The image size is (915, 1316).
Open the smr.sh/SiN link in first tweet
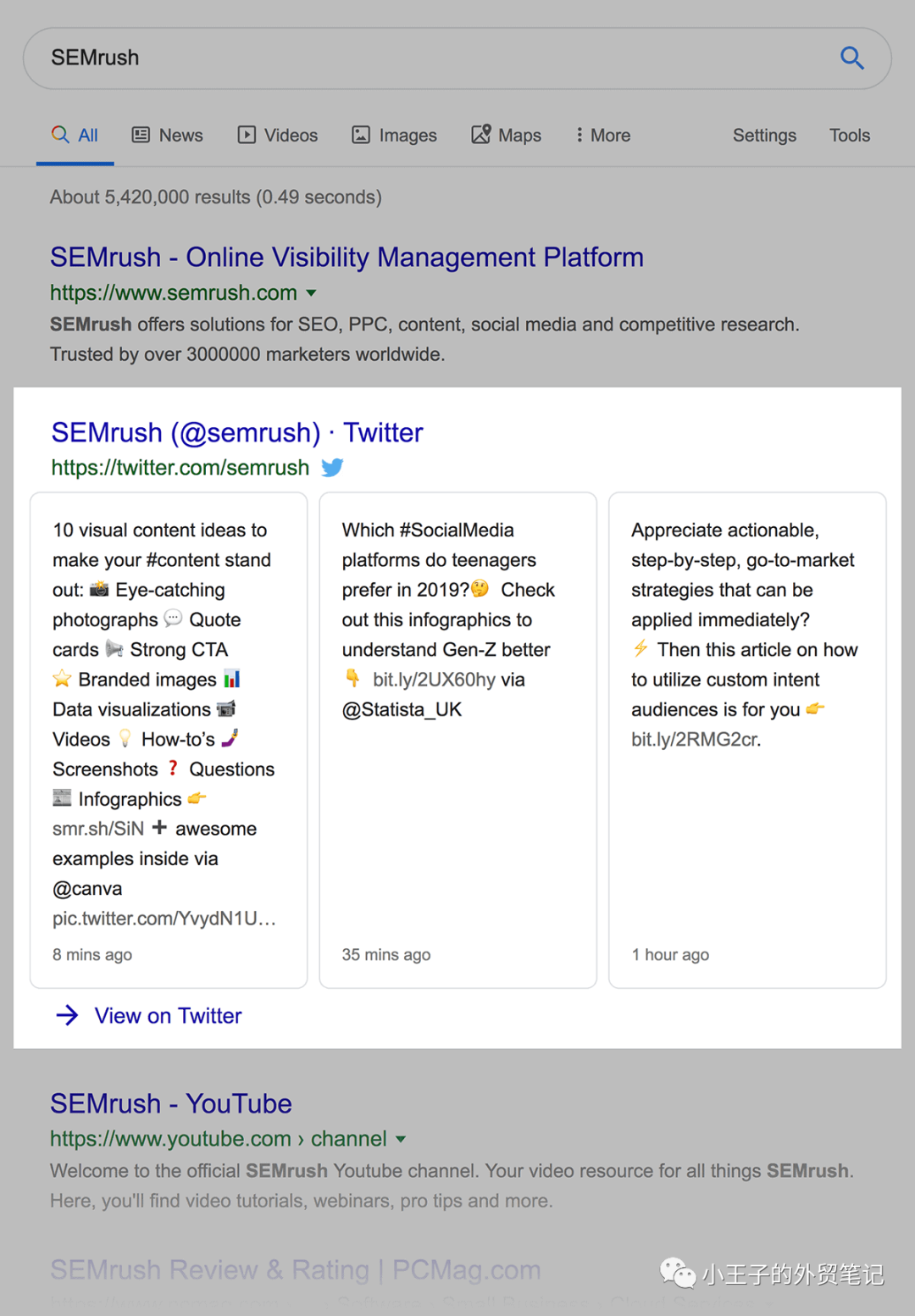coord(98,829)
